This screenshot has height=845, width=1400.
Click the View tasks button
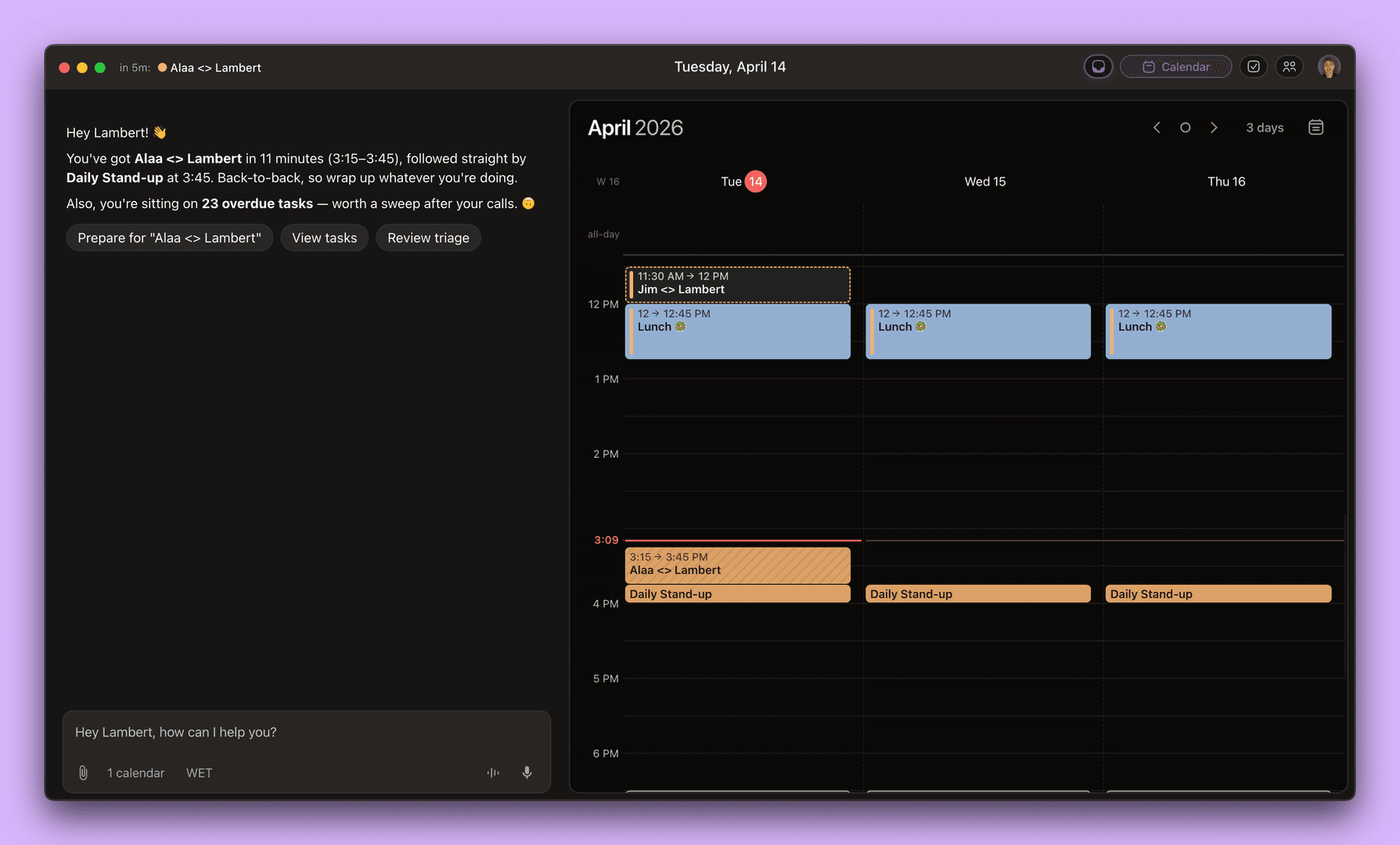pyautogui.click(x=324, y=238)
